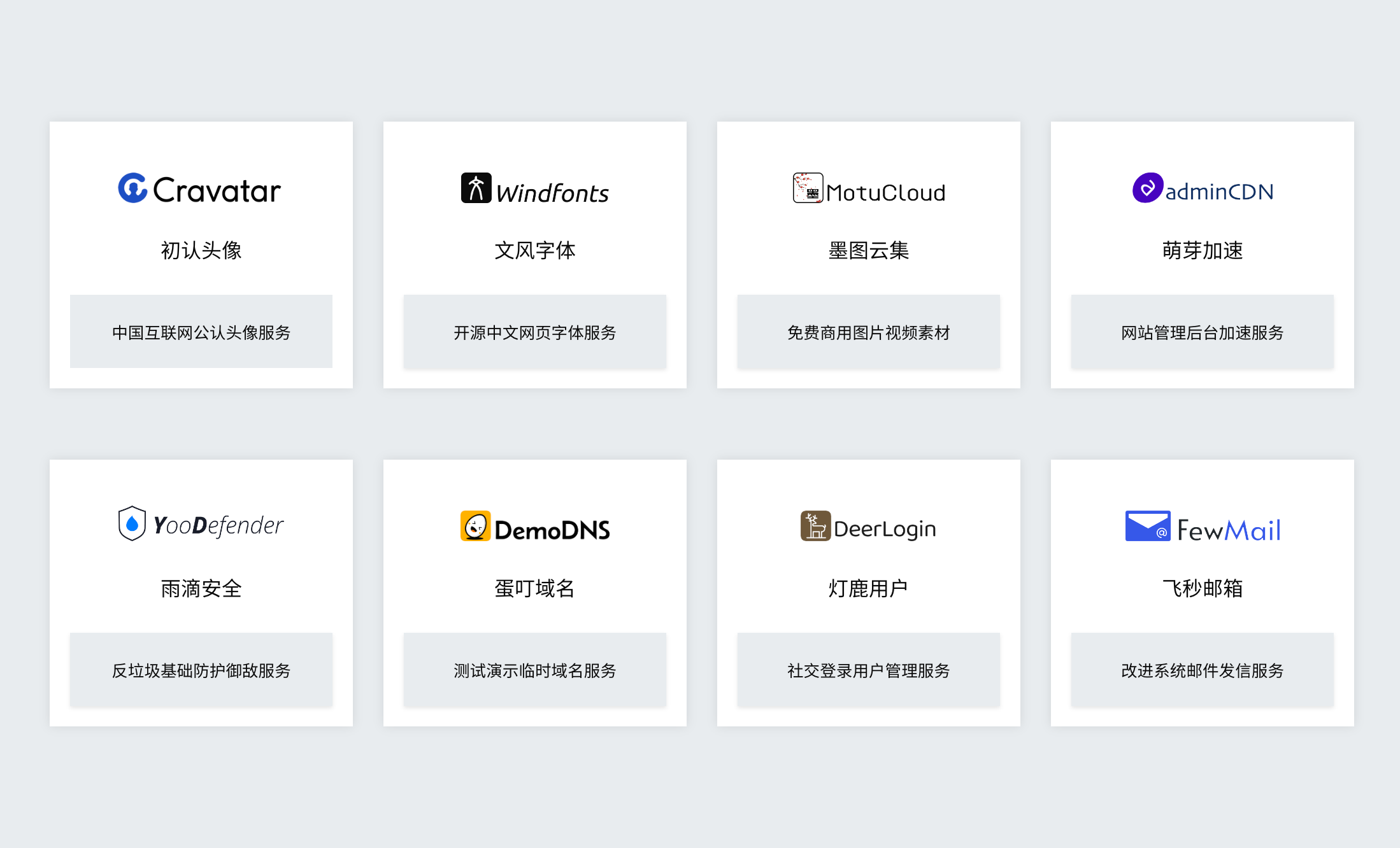Screen dimensions: 1400x848
Task: Select the 蛋叮域名 title text
Action: point(535,588)
